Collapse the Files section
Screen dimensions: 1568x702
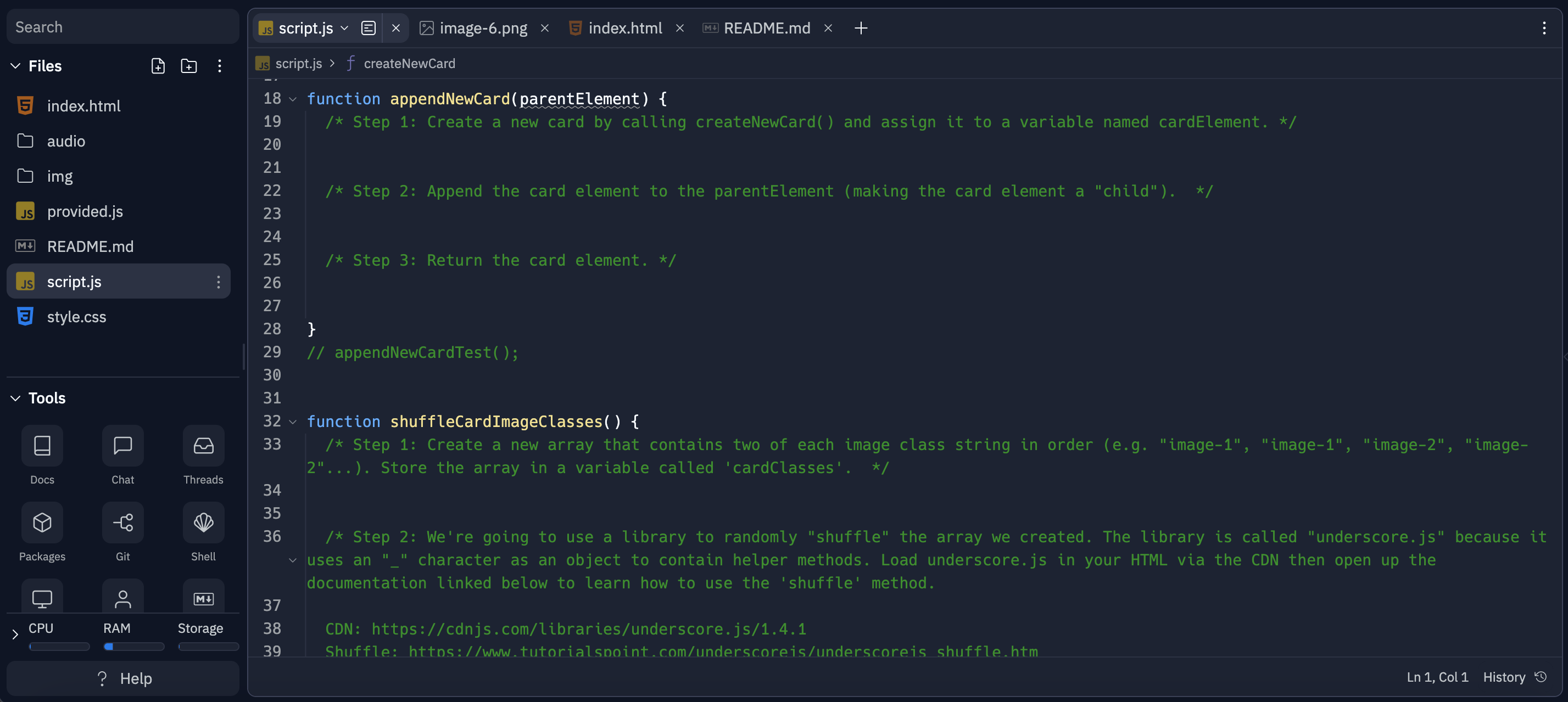click(15, 66)
